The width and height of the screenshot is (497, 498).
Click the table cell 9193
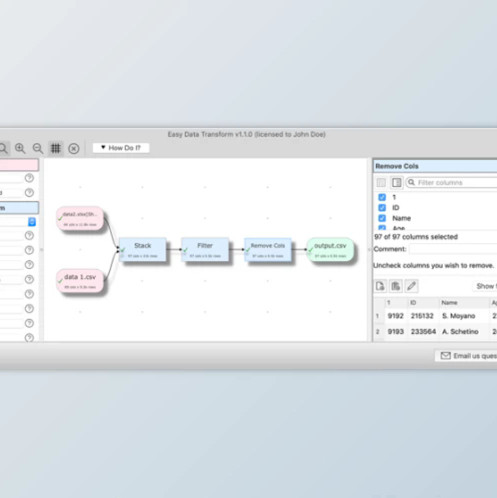pyautogui.click(x=396, y=332)
